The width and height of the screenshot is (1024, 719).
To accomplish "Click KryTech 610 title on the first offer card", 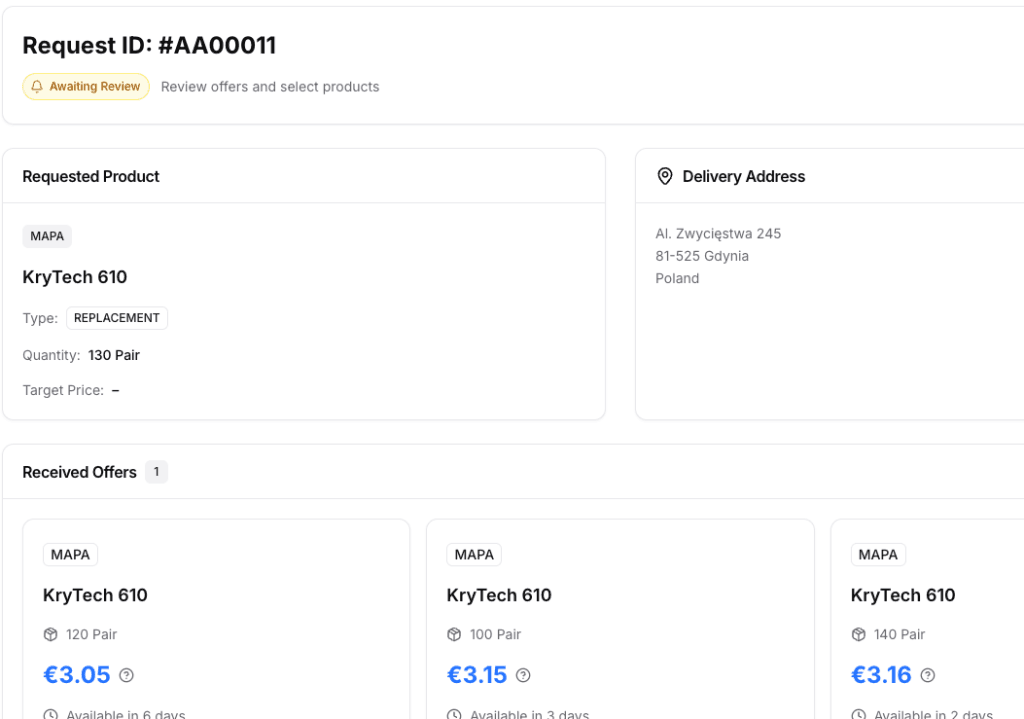I will pos(95,595).
